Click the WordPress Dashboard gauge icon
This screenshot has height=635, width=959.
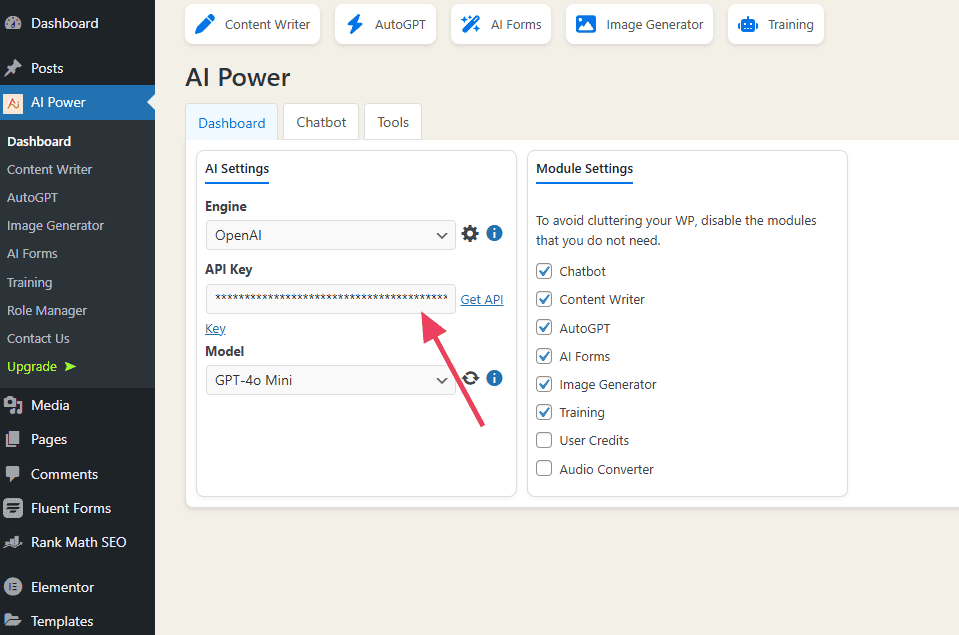(x=13, y=23)
